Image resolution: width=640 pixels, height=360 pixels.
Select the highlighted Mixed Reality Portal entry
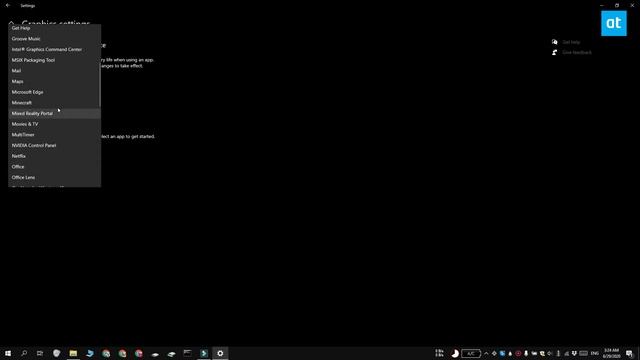54,113
